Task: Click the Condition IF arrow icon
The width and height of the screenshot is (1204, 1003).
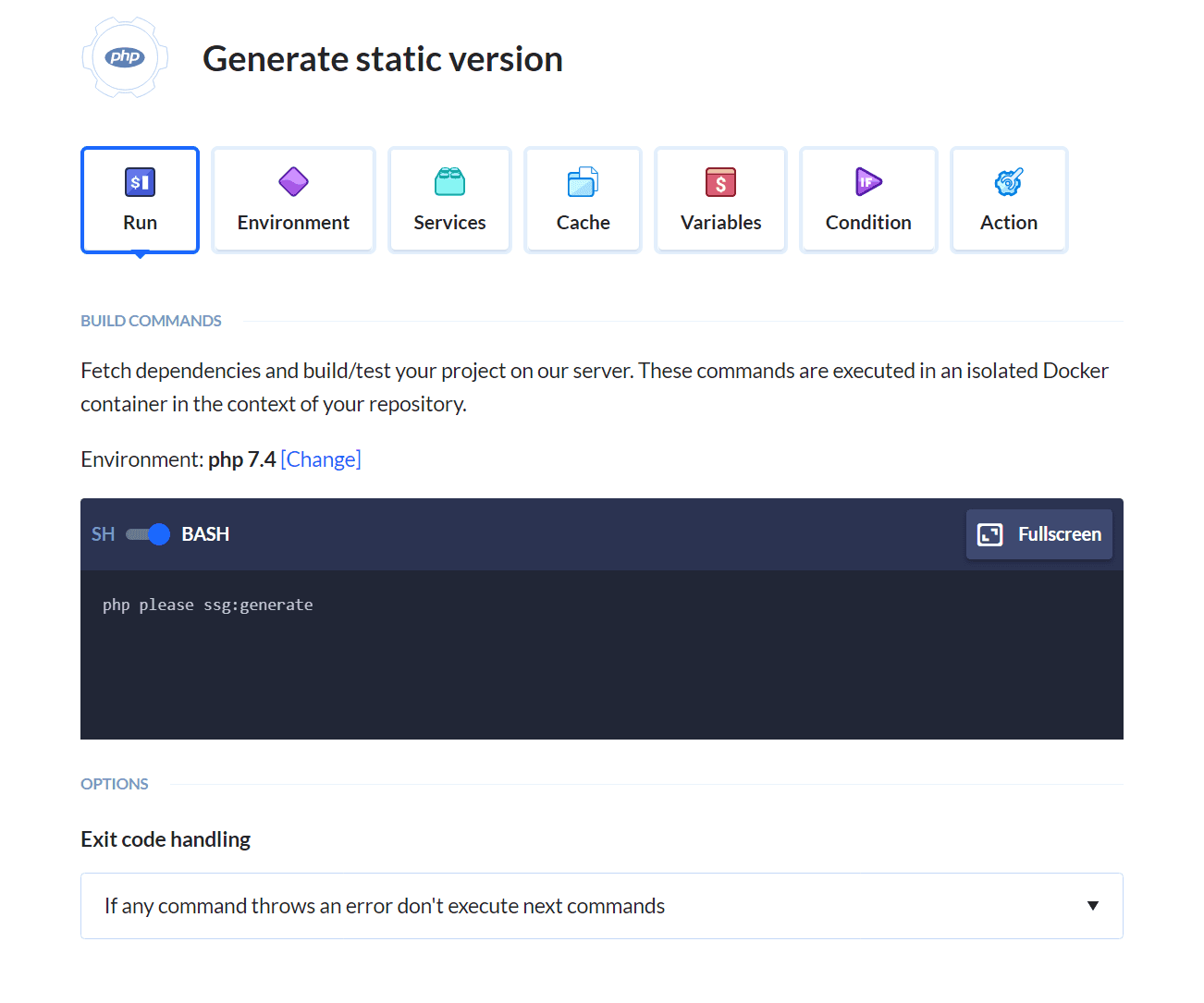Action: [x=867, y=182]
